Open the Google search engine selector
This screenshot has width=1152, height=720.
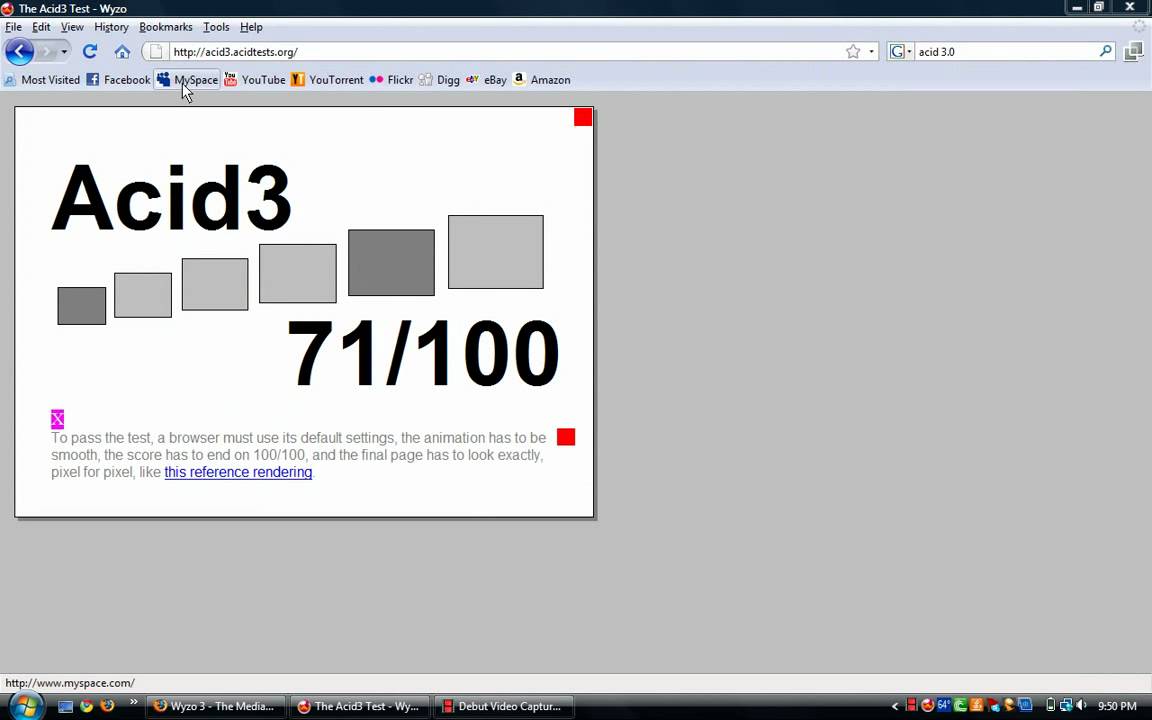(x=901, y=51)
